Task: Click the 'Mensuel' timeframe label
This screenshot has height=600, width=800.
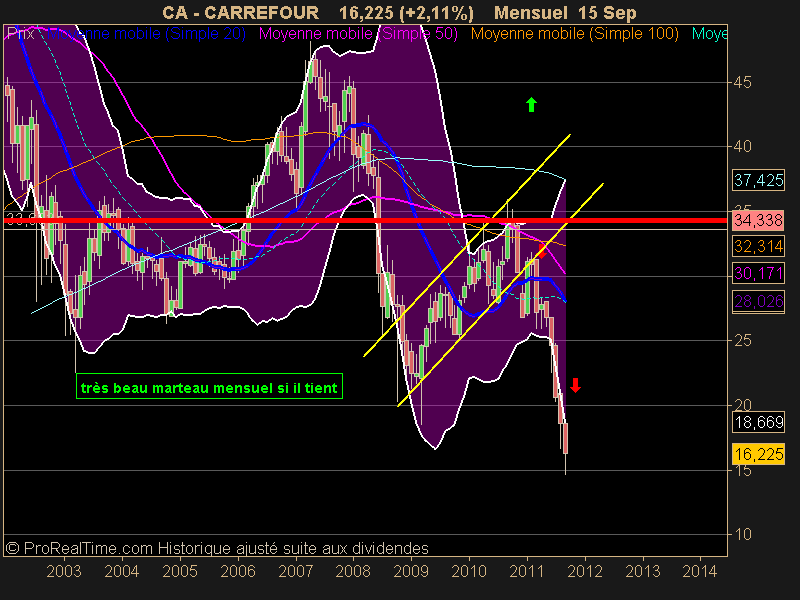Action: click(531, 13)
